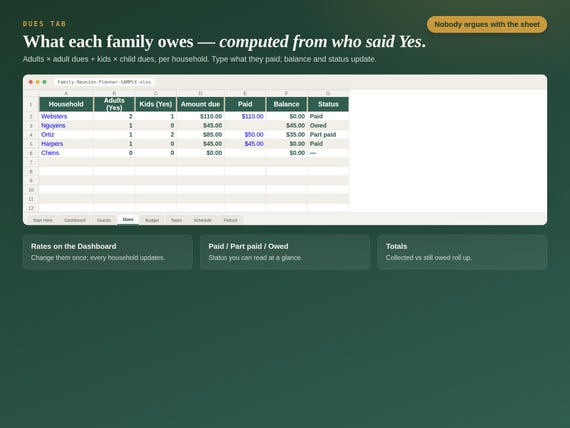
Task: Open the Potluck sheet tab
Action: [230, 220]
